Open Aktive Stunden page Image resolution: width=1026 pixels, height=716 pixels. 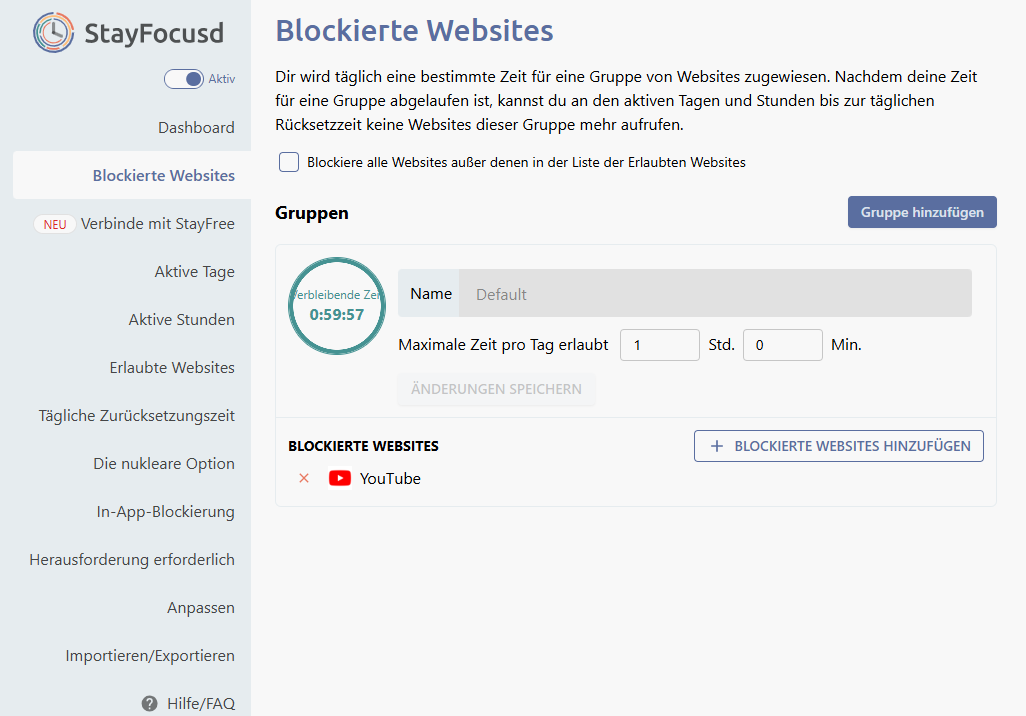point(181,319)
